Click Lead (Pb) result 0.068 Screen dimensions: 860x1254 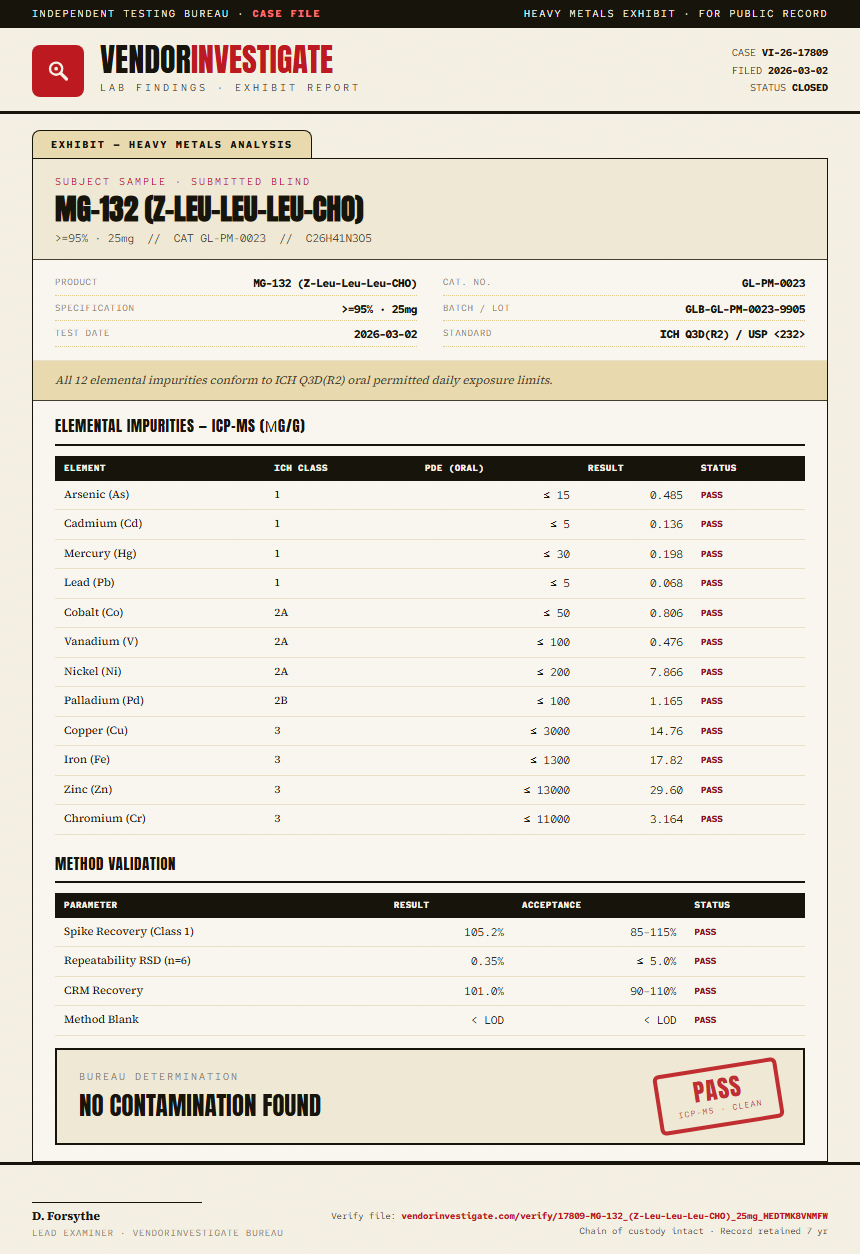pos(666,583)
